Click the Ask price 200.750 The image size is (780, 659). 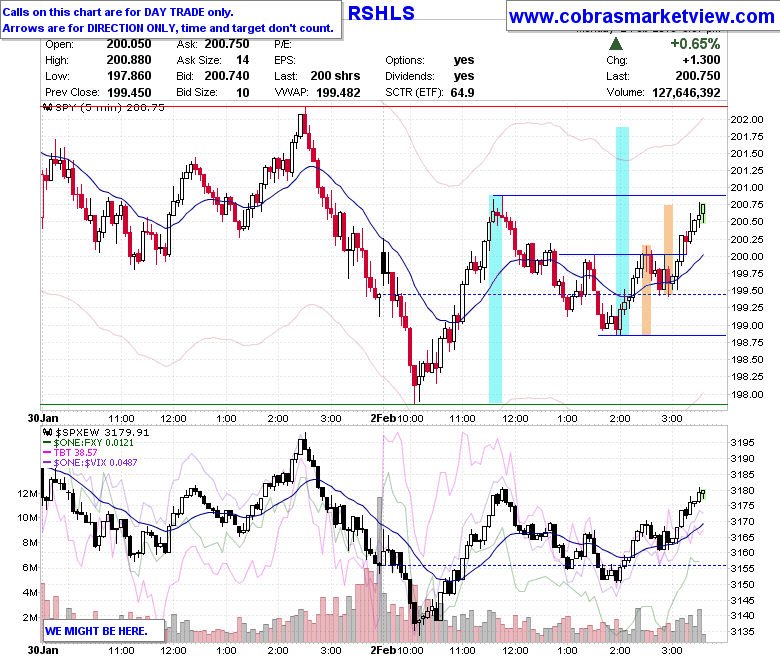pyautogui.click(x=227, y=44)
